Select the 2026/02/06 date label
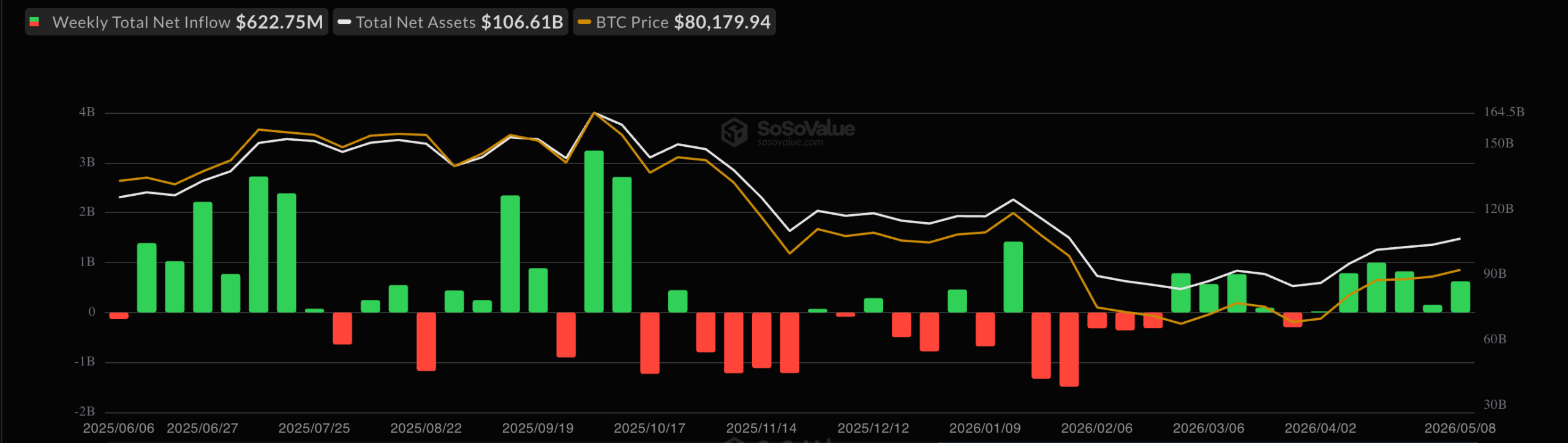Screen dimensions: 1568x443 (x=1097, y=428)
